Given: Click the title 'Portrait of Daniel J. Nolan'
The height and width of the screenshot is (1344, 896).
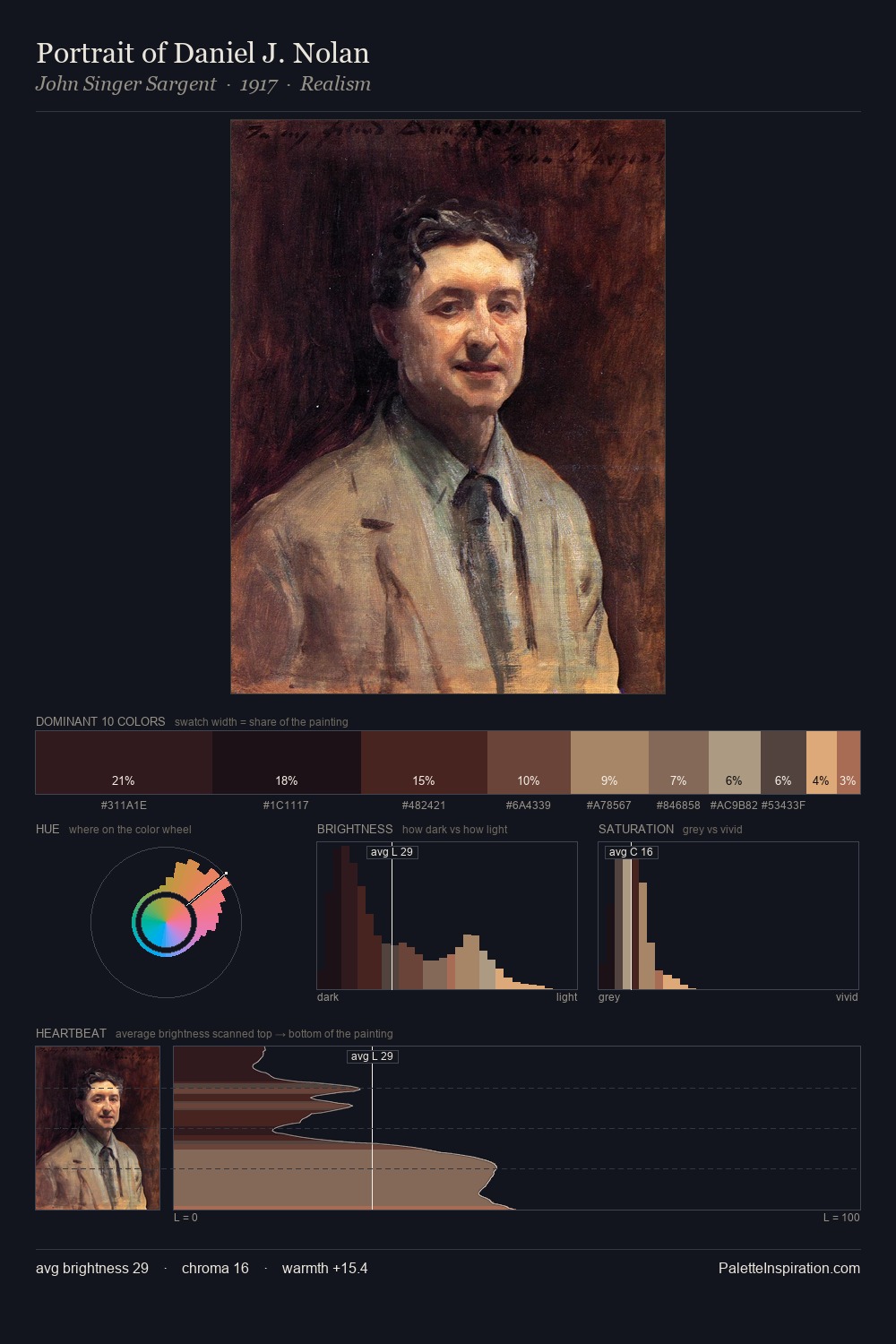Looking at the screenshot, I should point(202,53).
